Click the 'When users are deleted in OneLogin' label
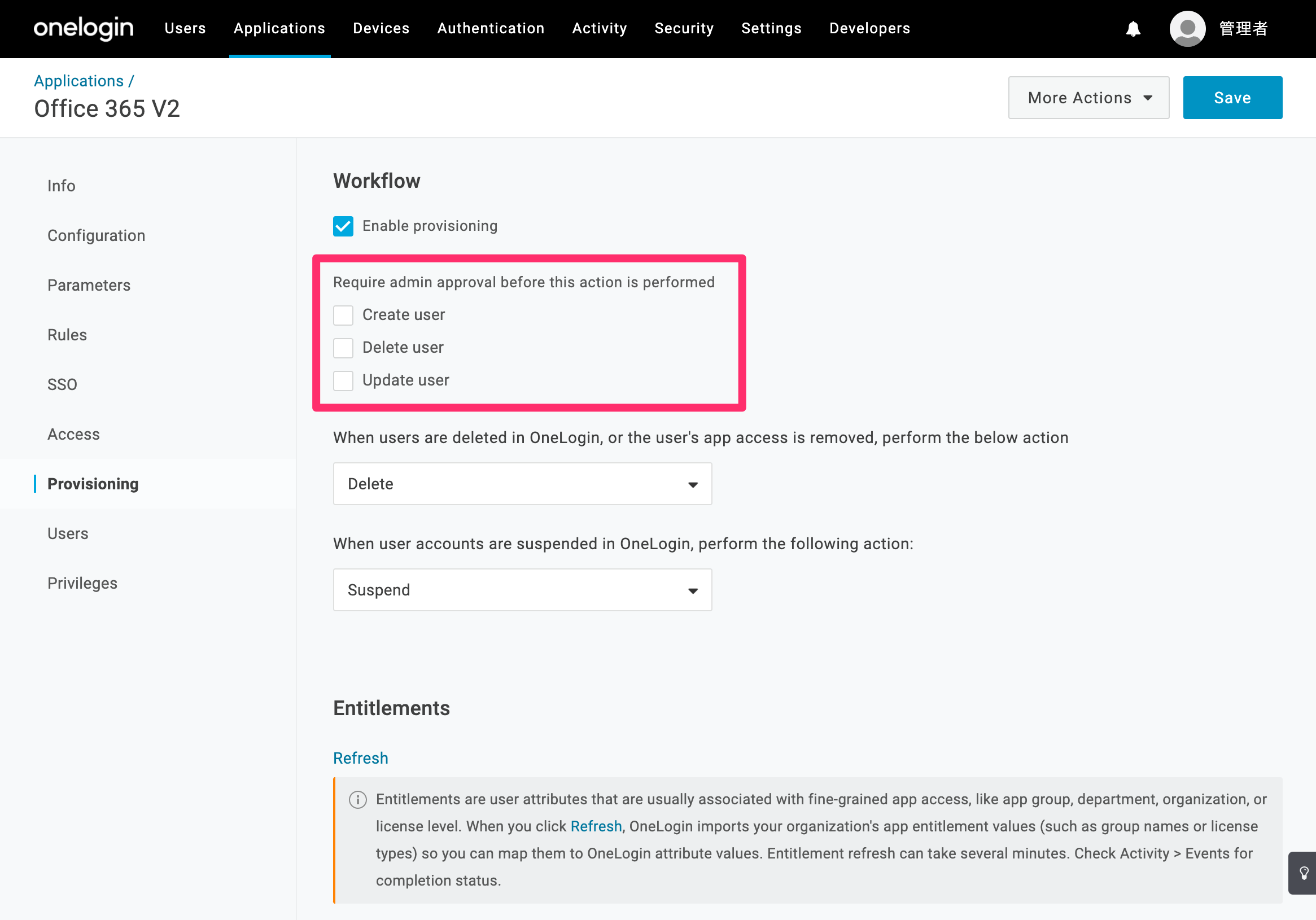The height and width of the screenshot is (920, 1316). 701,438
